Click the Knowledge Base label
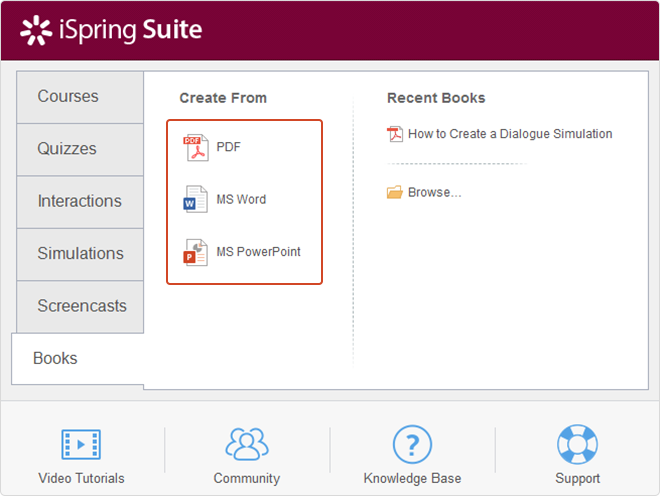Image resolution: width=660 pixels, height=496 pixels. 412,478
